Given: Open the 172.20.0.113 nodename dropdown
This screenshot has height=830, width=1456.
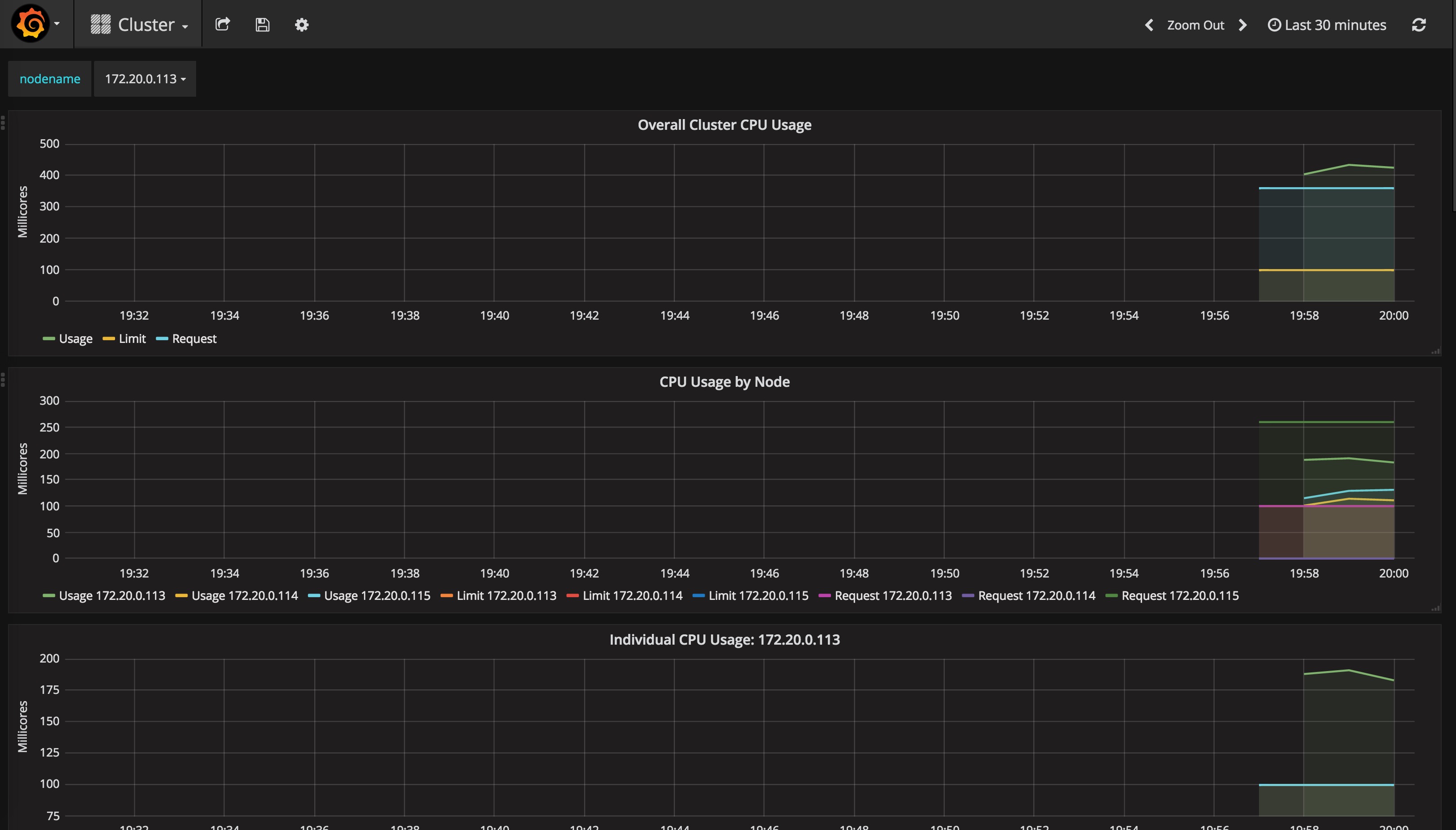Looking at the screenshot, I should [144, 79].
